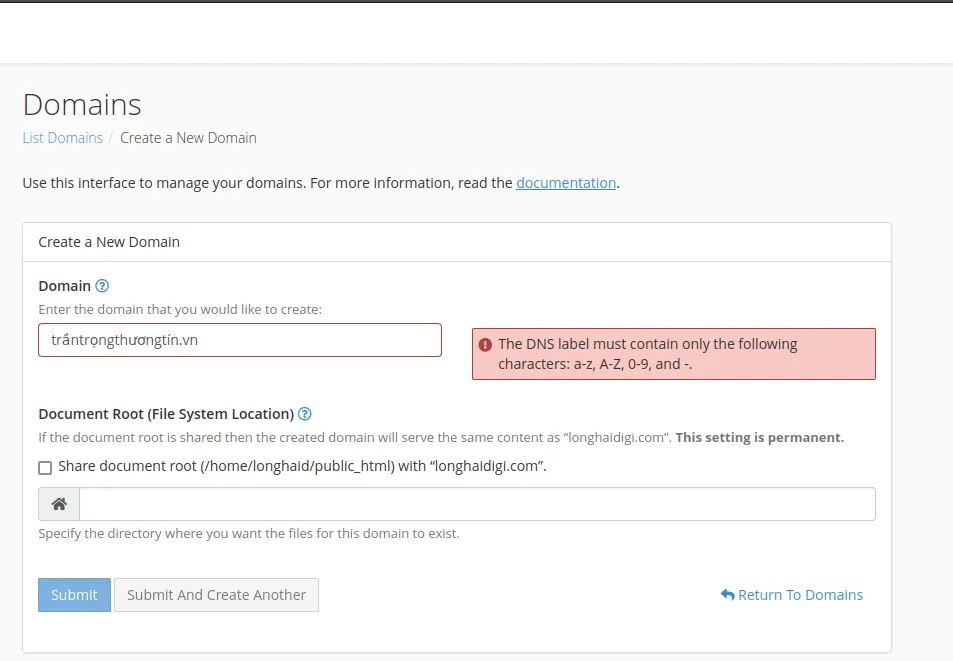Click the Domains page heading
Screen dimensions: 953x661
[82, 105]
